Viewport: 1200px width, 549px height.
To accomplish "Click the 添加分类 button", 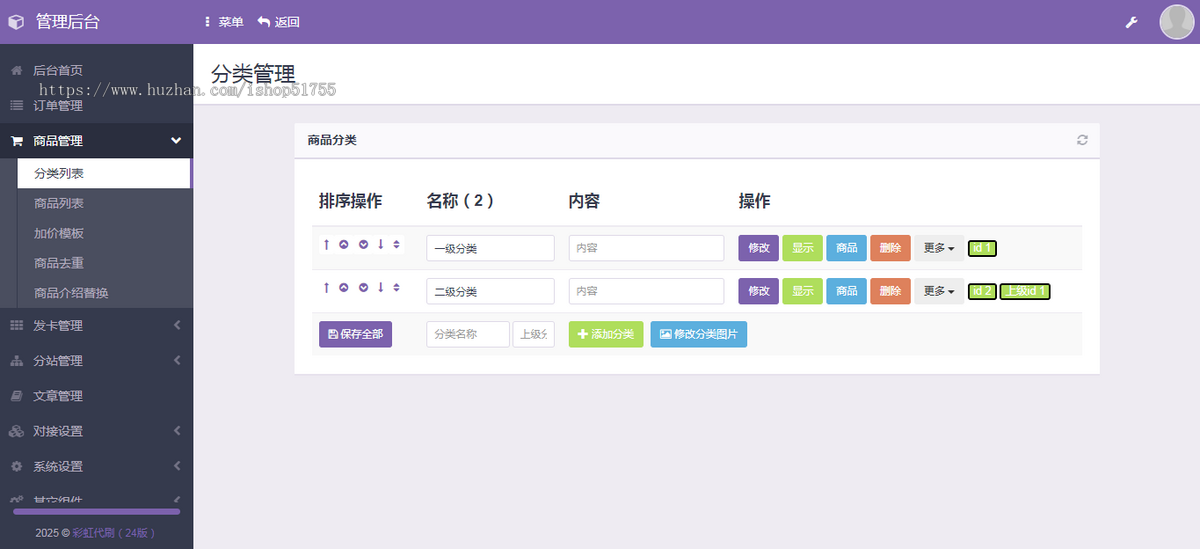I will click(x=606, y=334).
